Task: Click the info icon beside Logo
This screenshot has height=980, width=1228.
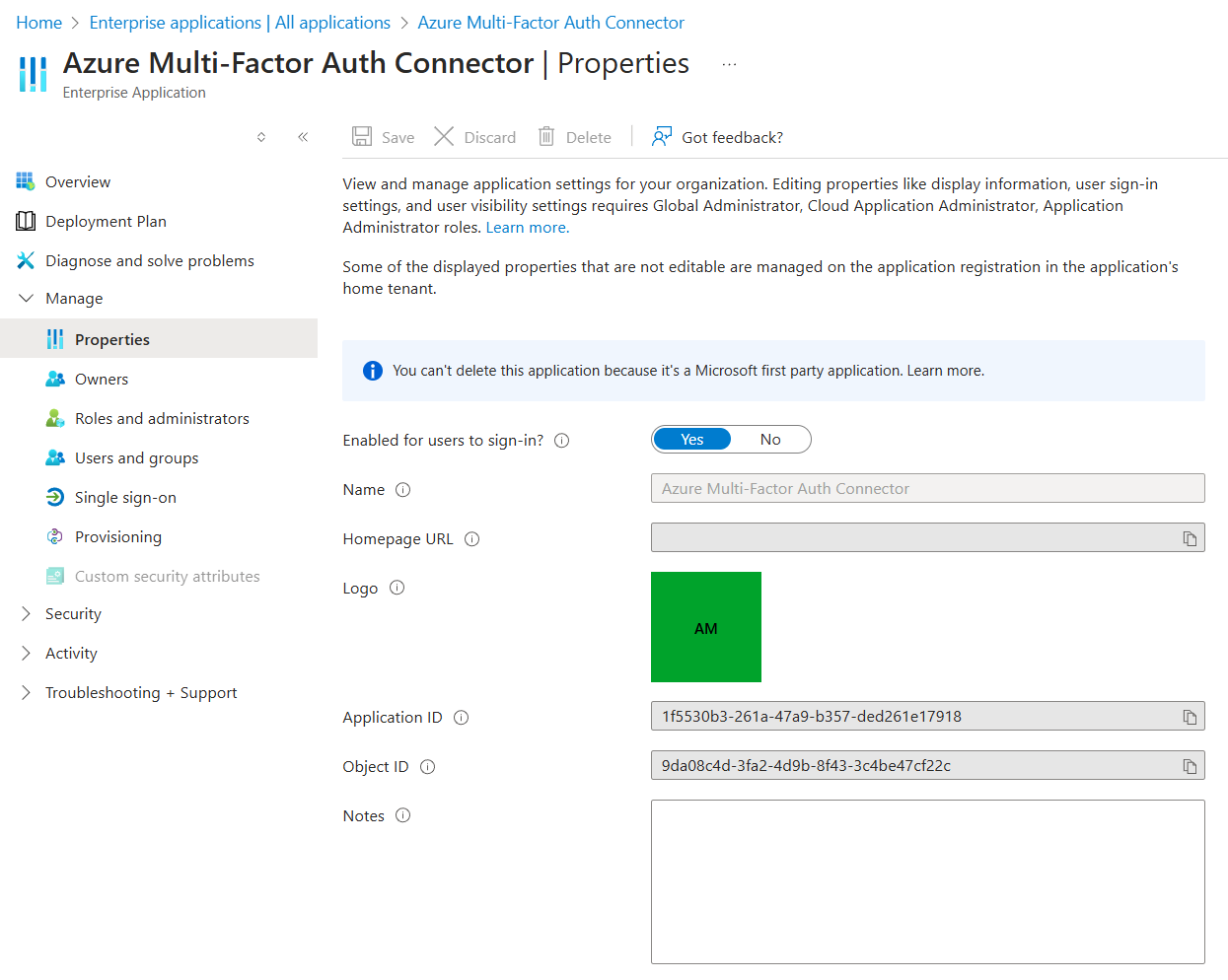Action: click(397, 588)
